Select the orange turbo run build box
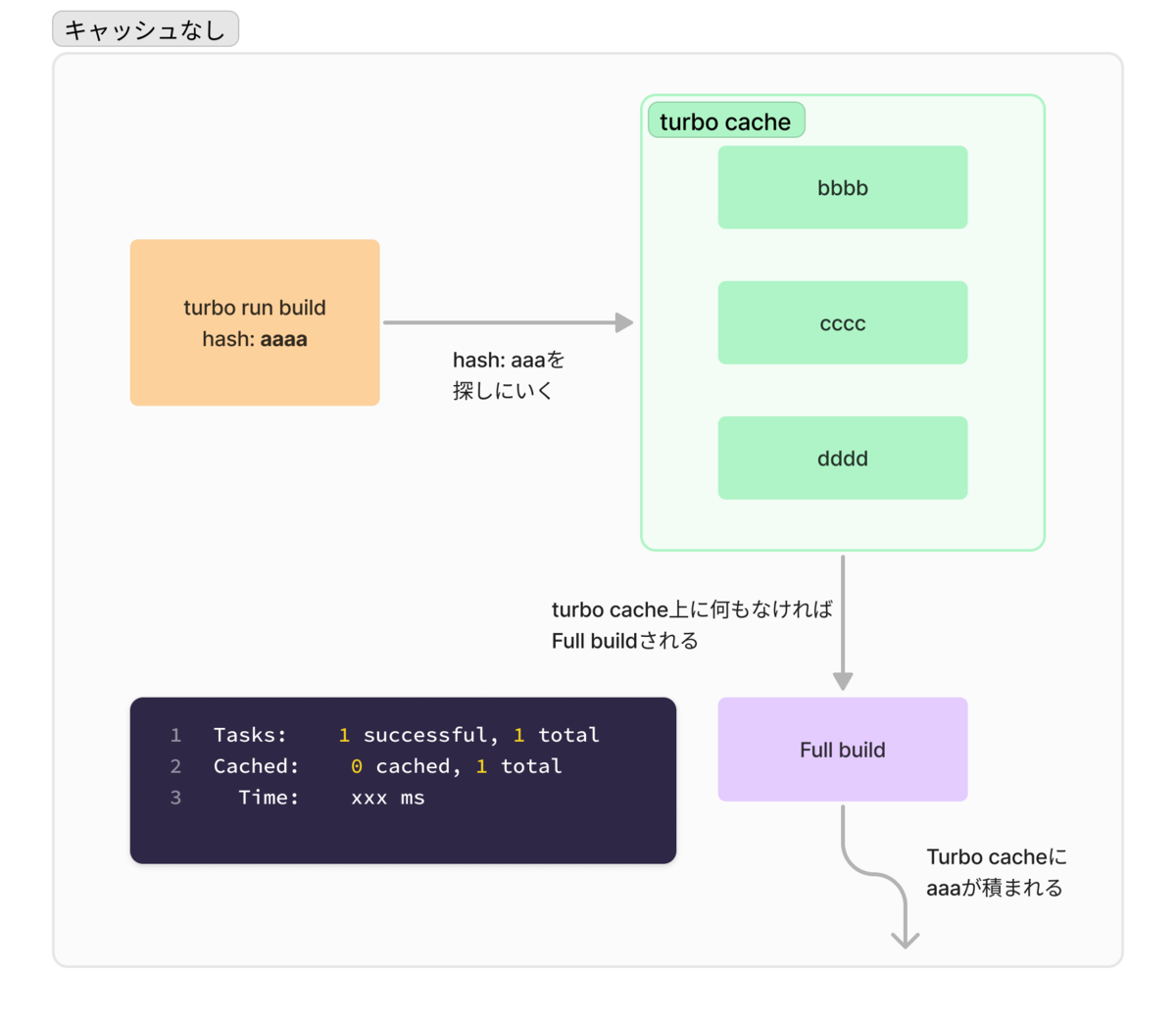This screenshot has width=1176, height=1020. (255, 322)
